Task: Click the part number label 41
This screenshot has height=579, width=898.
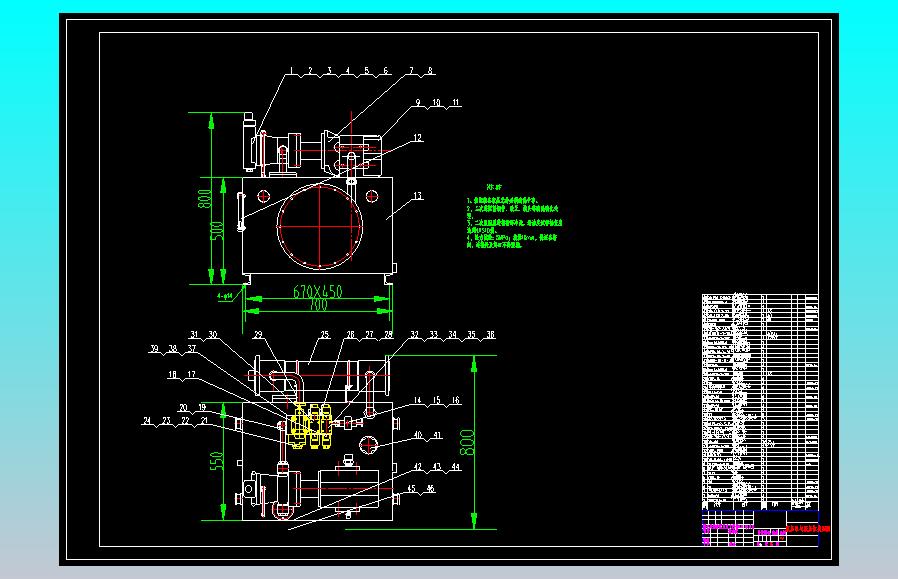Action: click(437, 436)
